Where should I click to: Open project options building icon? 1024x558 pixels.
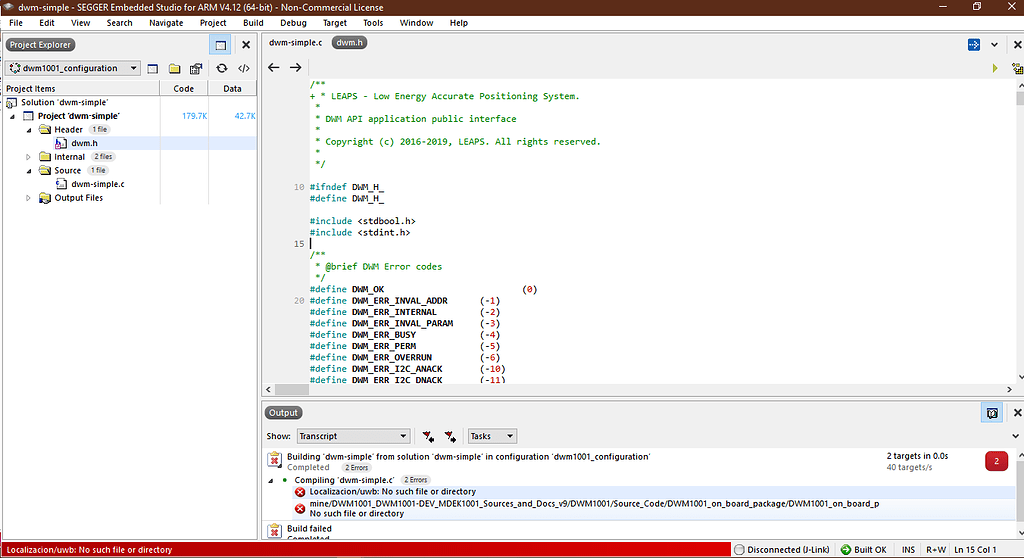coord(196,69)
